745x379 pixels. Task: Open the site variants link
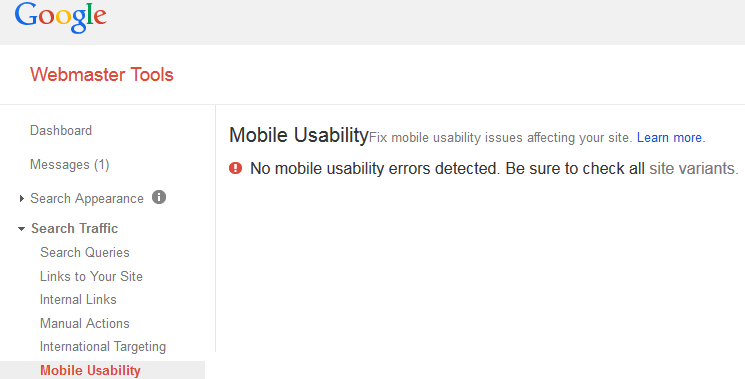point(694,169)
